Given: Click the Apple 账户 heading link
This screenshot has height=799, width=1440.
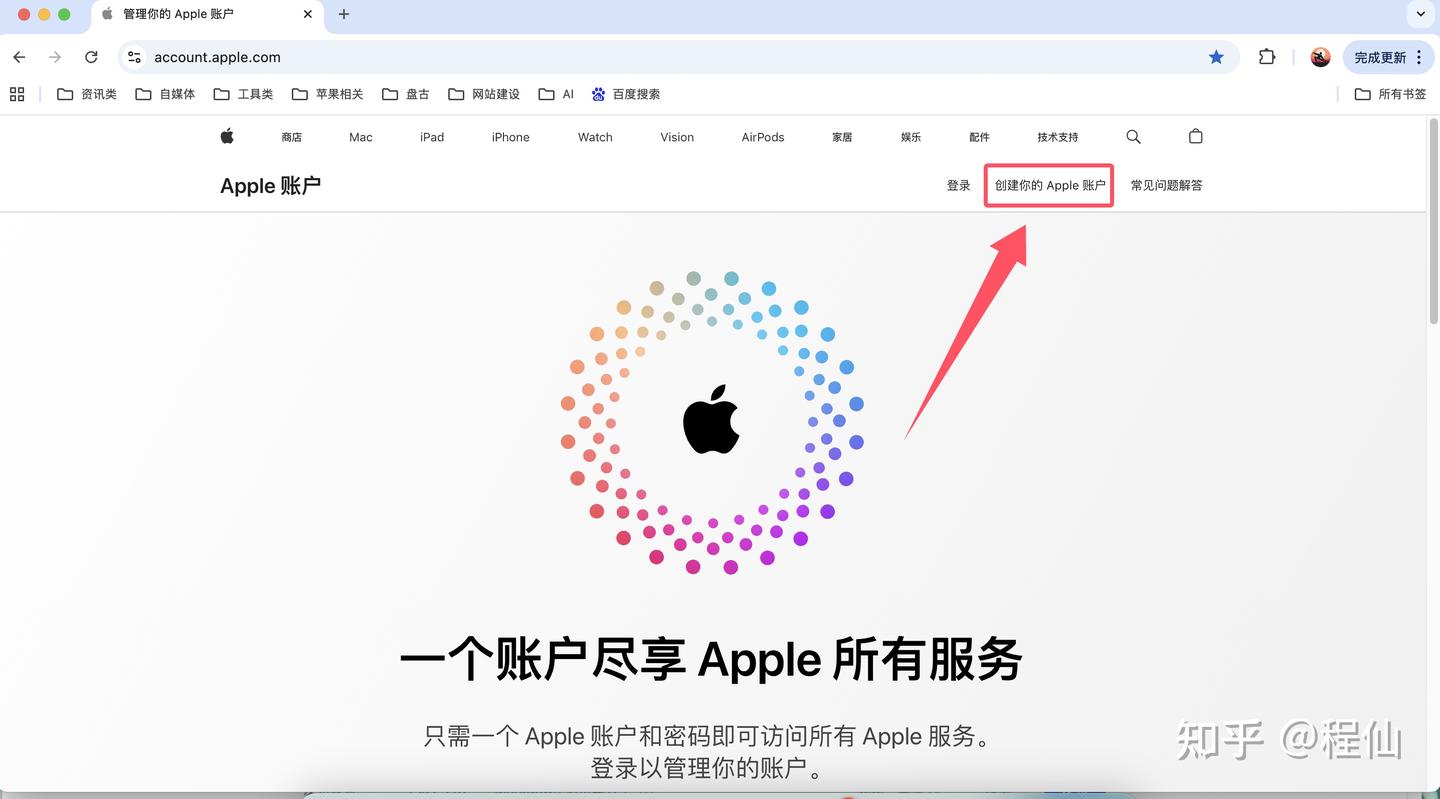Looking at the screenshot, I should [x=270, y=186].
